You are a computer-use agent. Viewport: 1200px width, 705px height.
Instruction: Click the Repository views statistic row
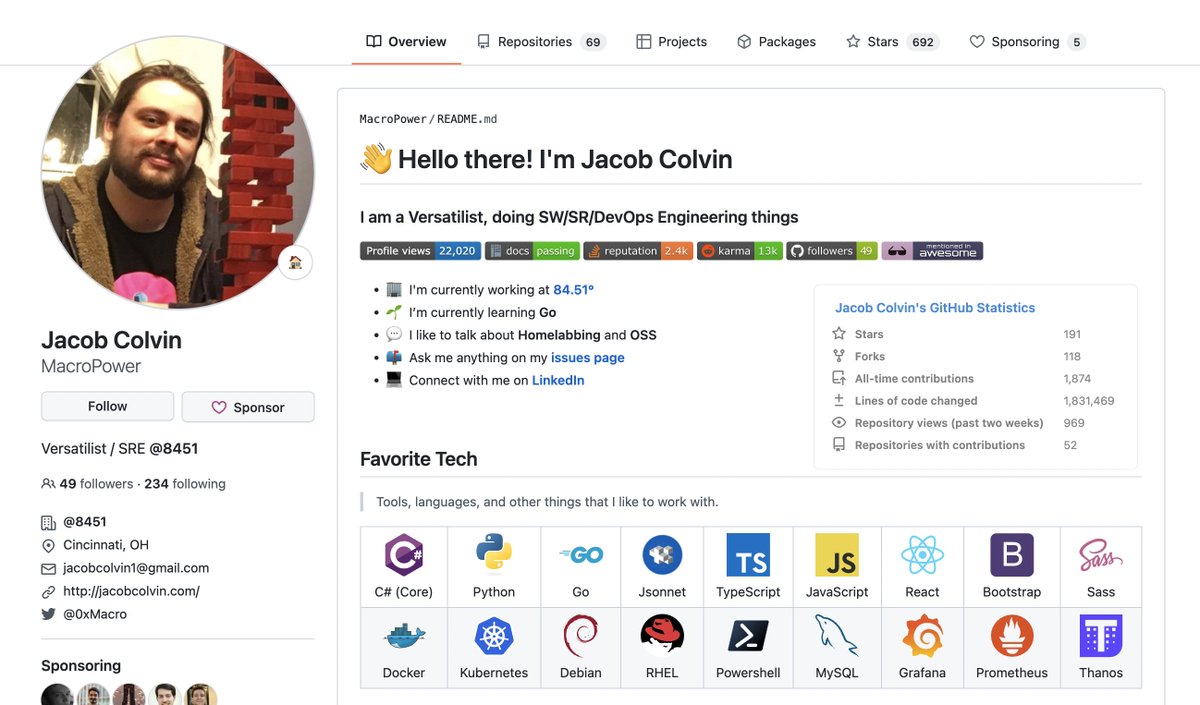point(975,423)
